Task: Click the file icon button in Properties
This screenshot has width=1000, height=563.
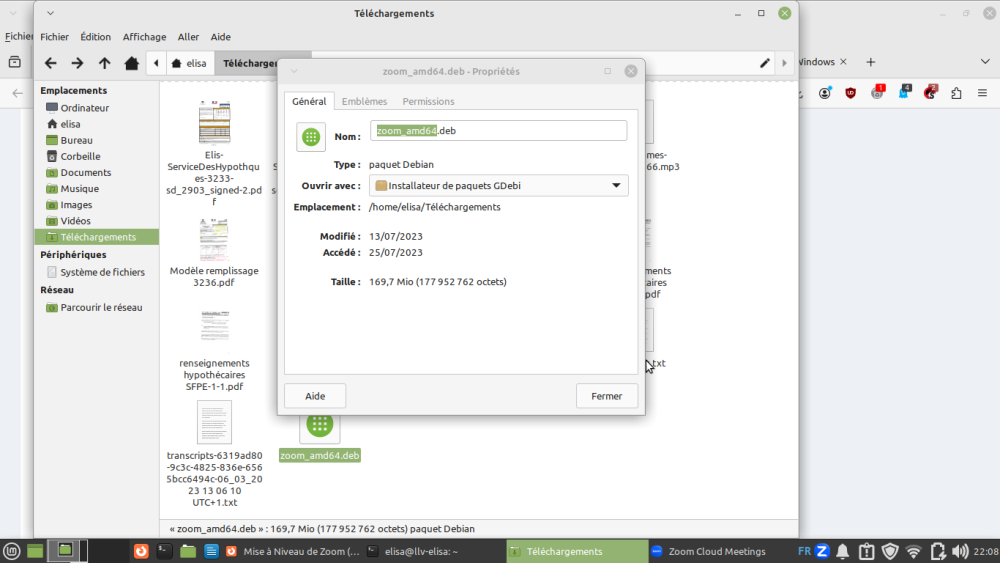Action: 311,136
